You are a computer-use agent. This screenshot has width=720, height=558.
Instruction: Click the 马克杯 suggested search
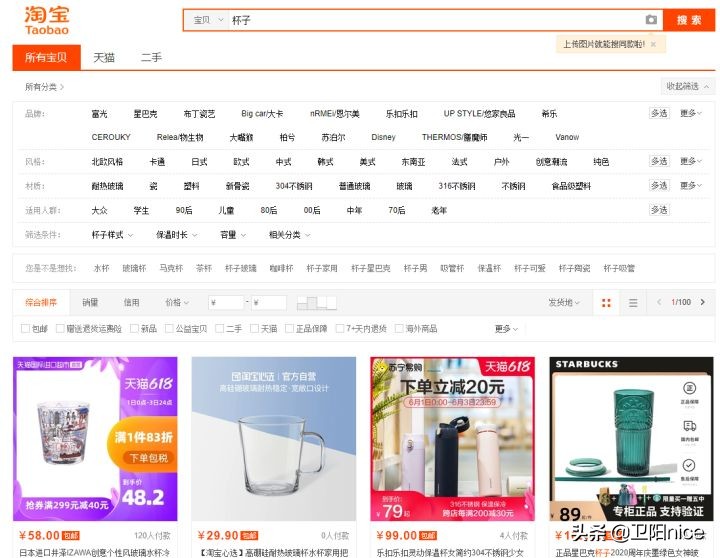(x=171, y=268)
